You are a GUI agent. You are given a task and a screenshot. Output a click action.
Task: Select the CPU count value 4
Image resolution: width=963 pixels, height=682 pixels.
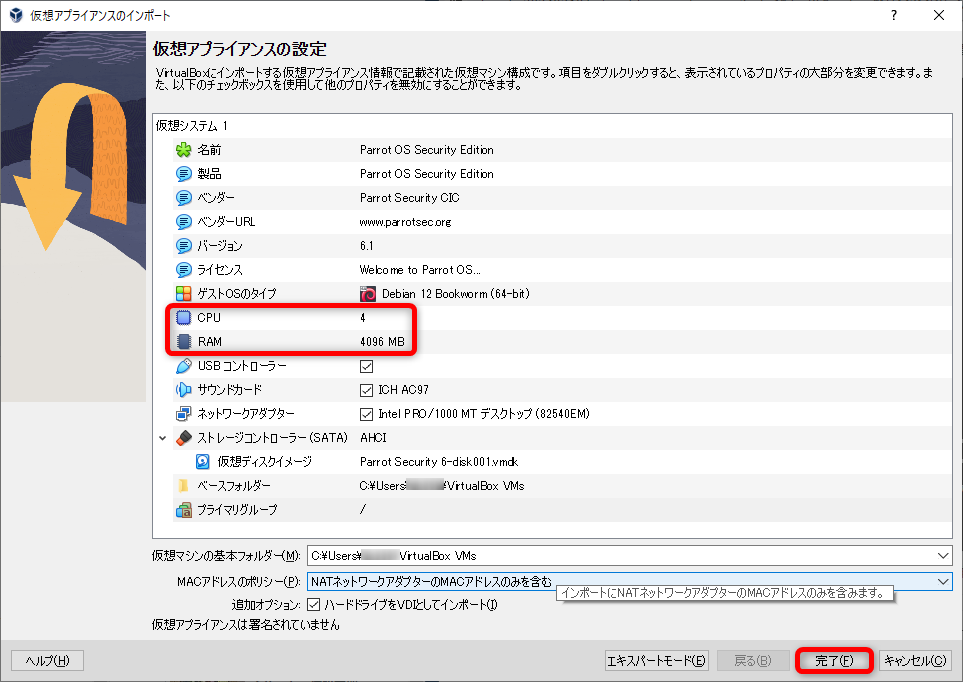pos(363,318)
